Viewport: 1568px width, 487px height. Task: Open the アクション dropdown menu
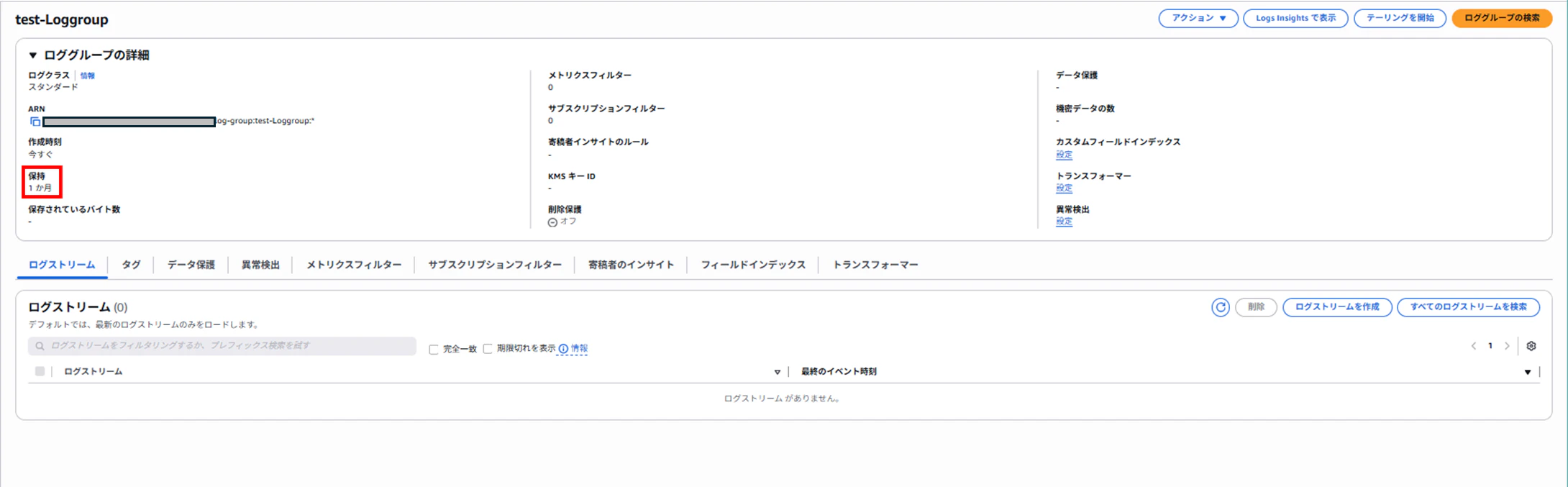tap(1198, 18)
